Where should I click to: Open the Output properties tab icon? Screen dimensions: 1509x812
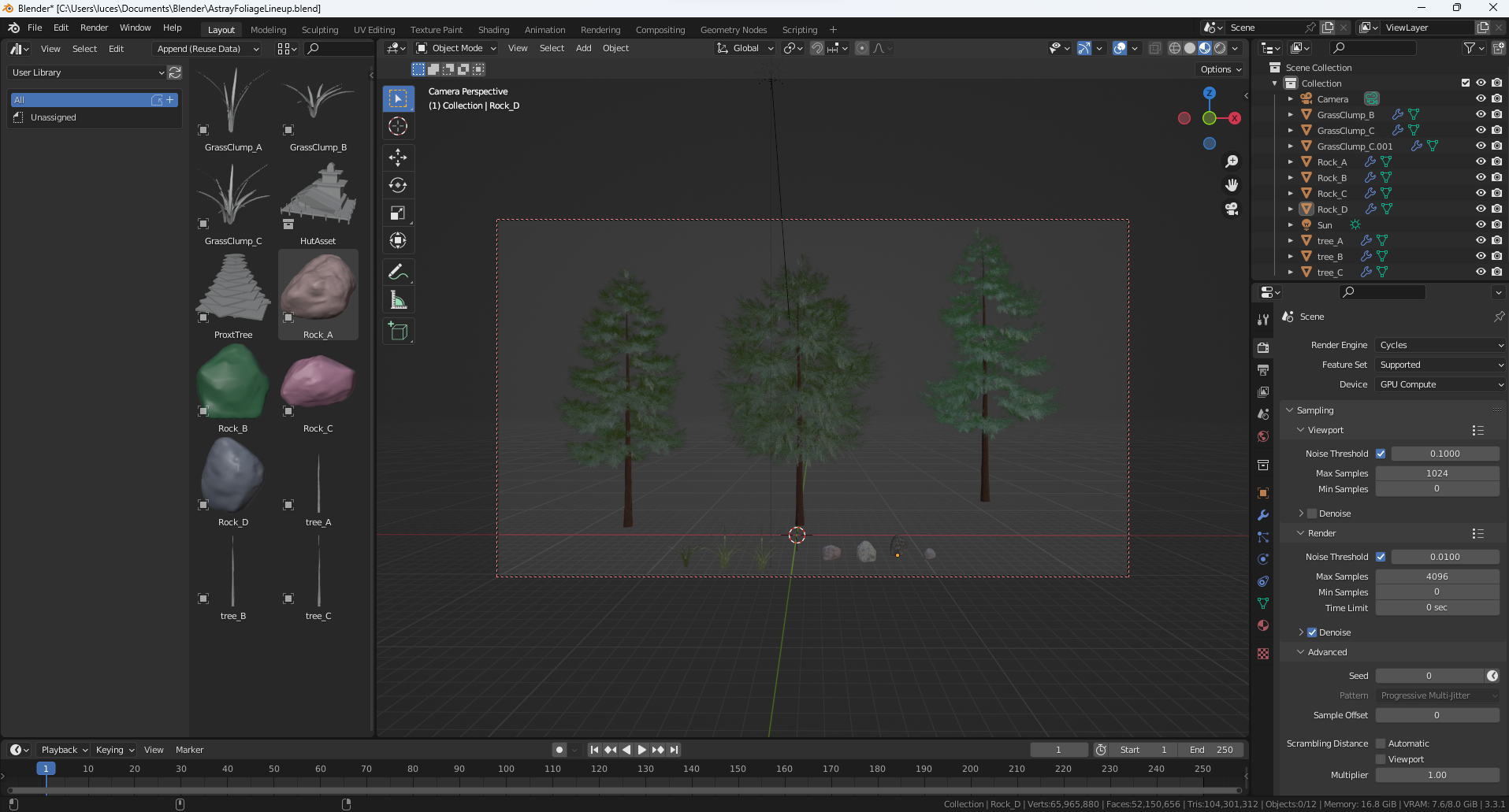pos(1263,370)
